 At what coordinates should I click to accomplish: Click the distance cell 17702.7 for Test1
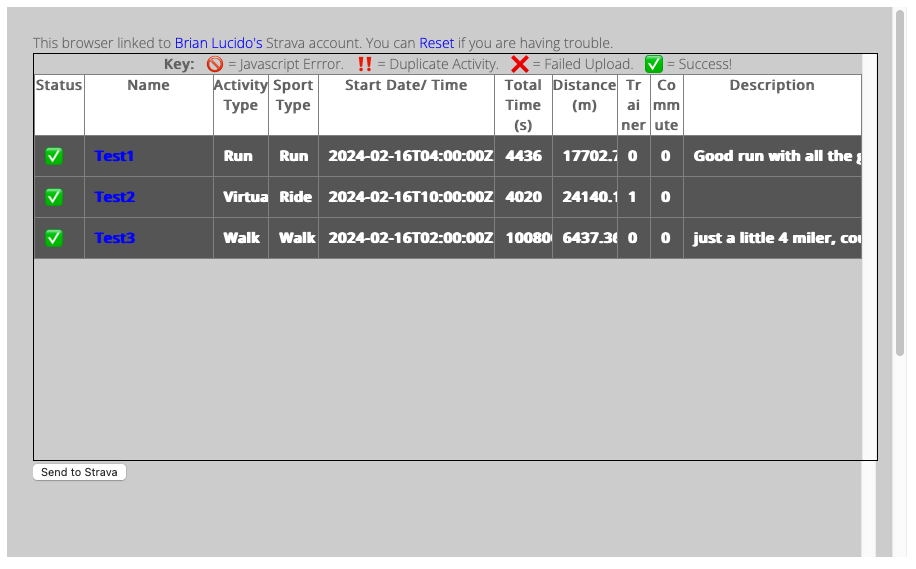[x=585, y=156]
